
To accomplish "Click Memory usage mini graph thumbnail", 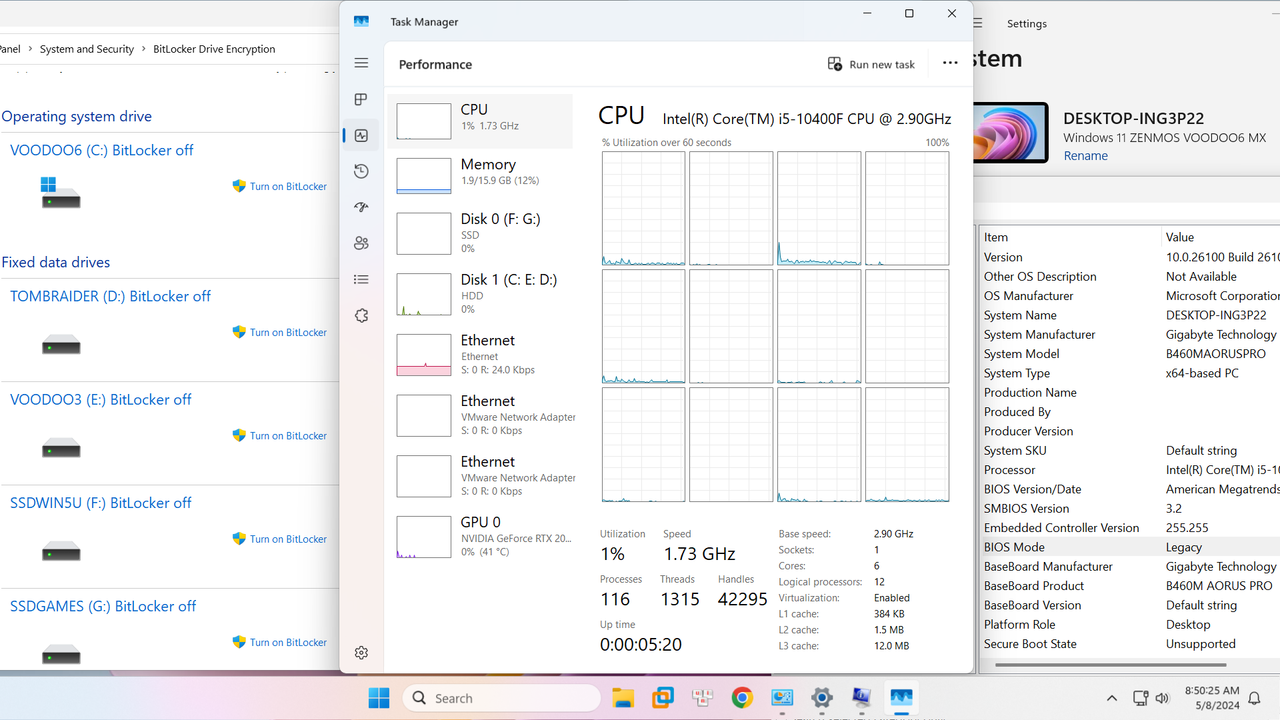I will click(x=424, y=175).
